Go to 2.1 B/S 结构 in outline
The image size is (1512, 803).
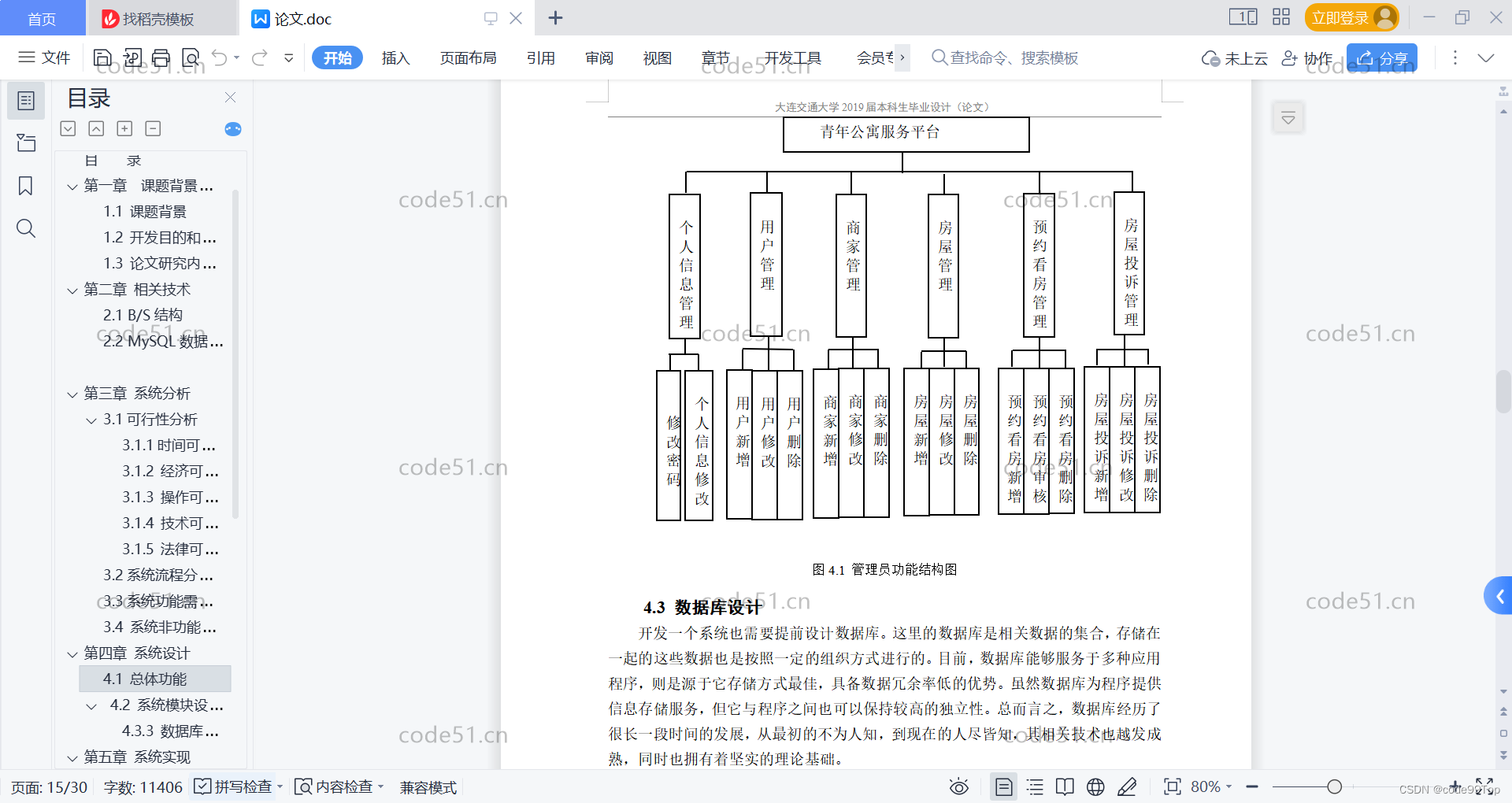point(143,315)
